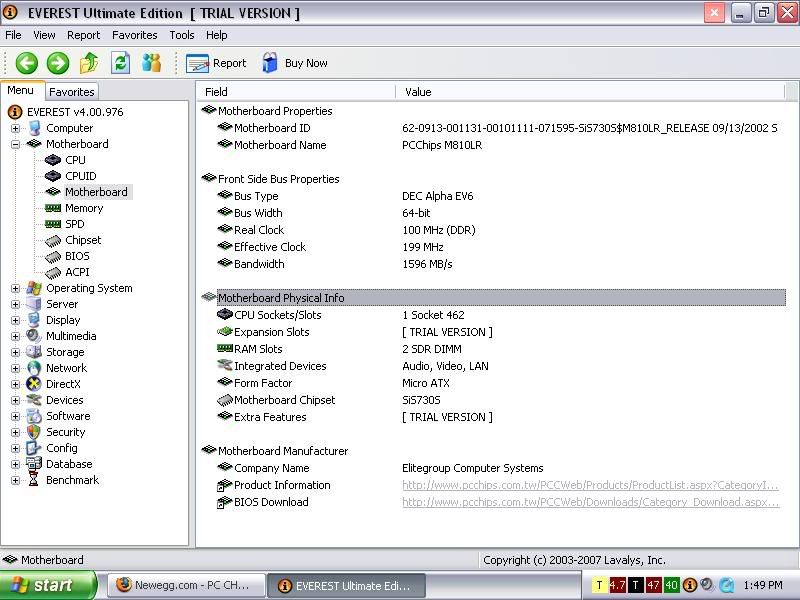Expand the Operating System node

pyautogui.click(x=15, y=288)
